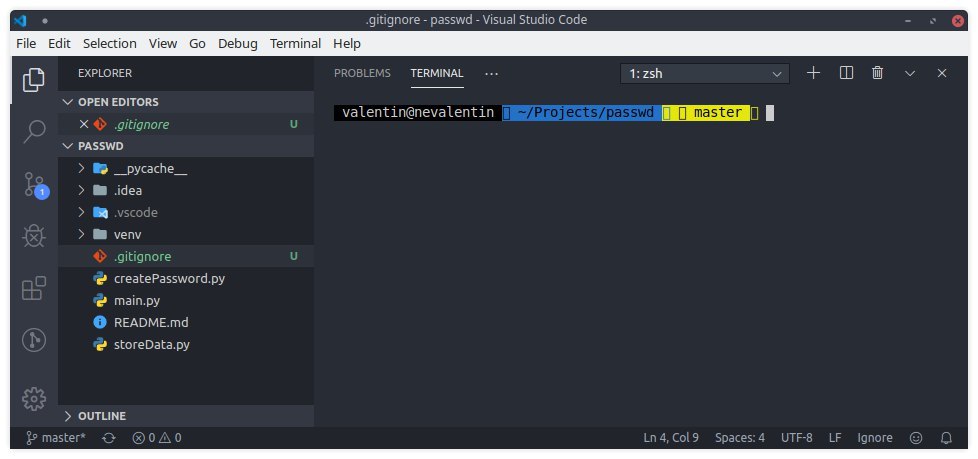Change encoding via UTF-8

coord(796,438)
